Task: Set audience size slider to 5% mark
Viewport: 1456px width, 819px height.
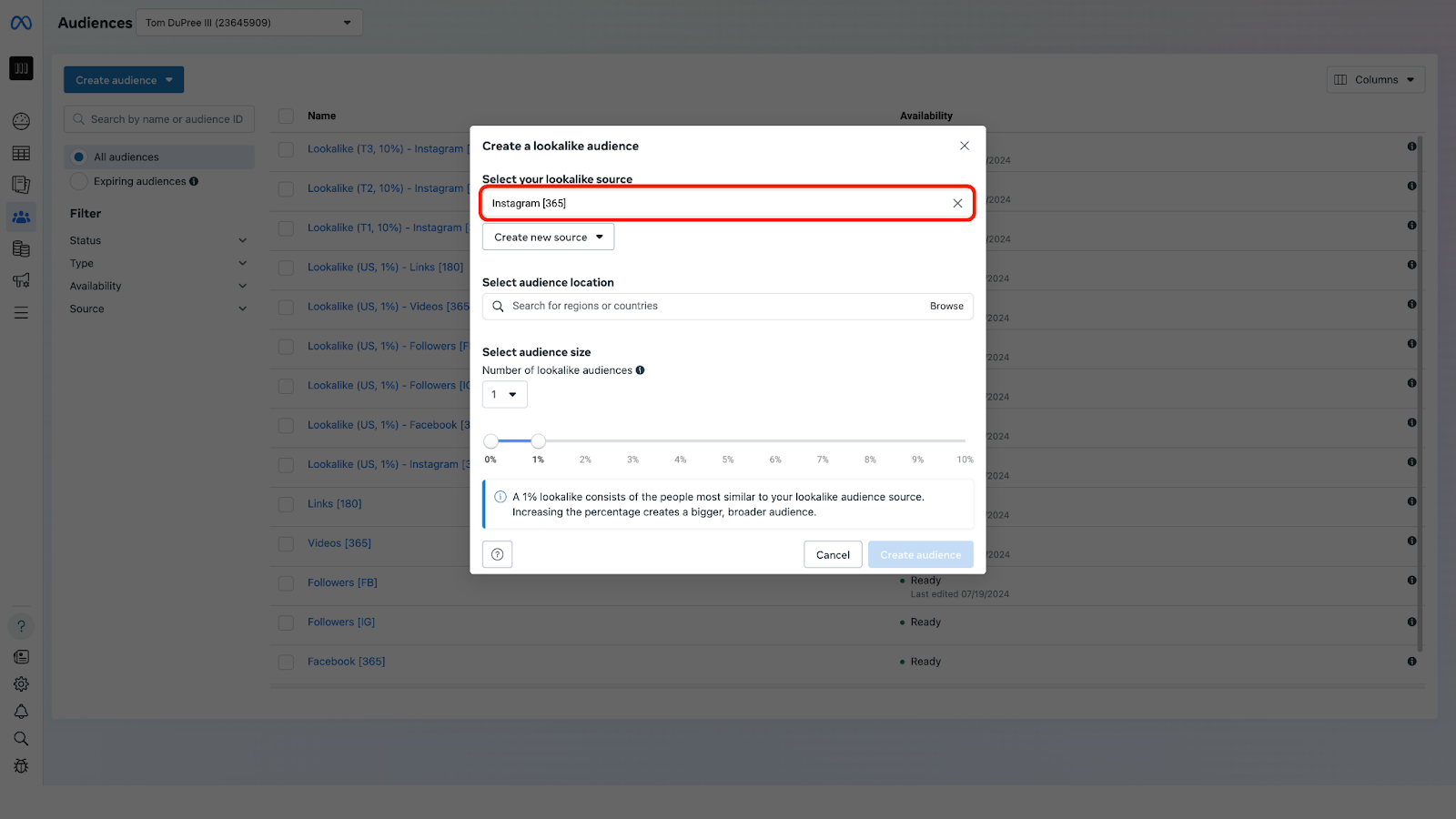Action: click(x=728, y=441)
